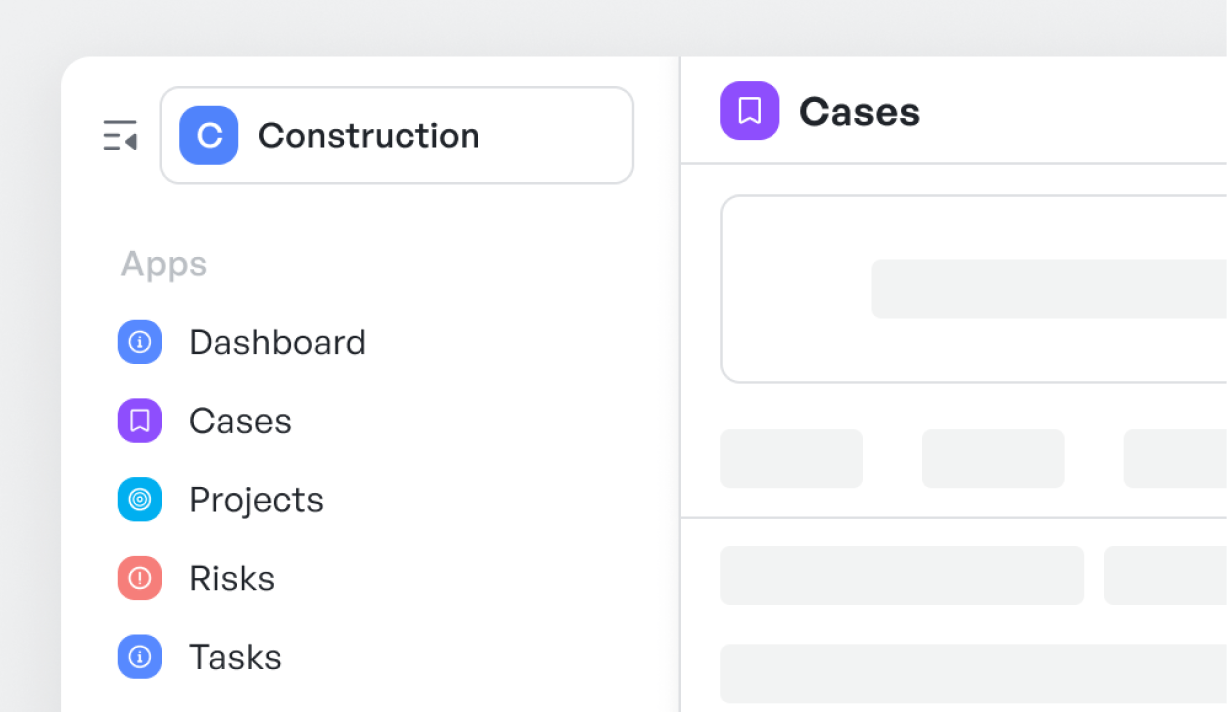1227x712 pixels.
Task: Select the Cases sidebar entry
Action: pyautogui.click(x=240, y=421)
